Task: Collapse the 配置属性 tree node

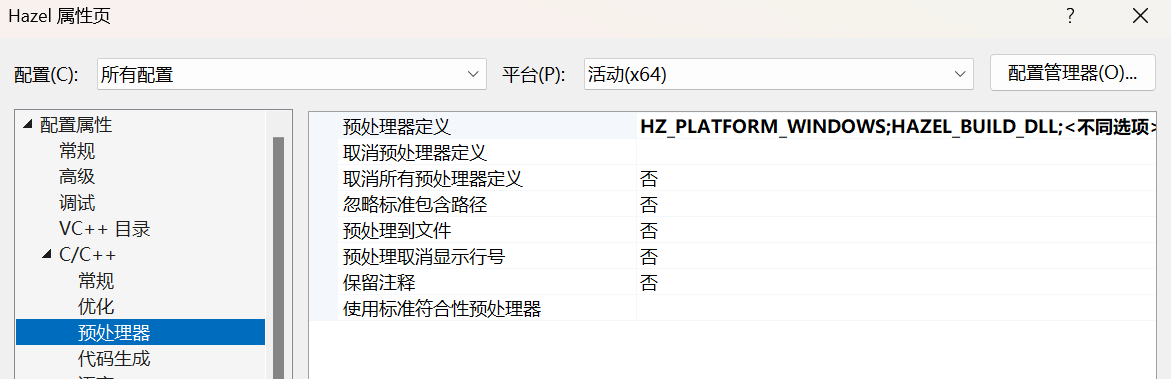Action: pos(27,125)
